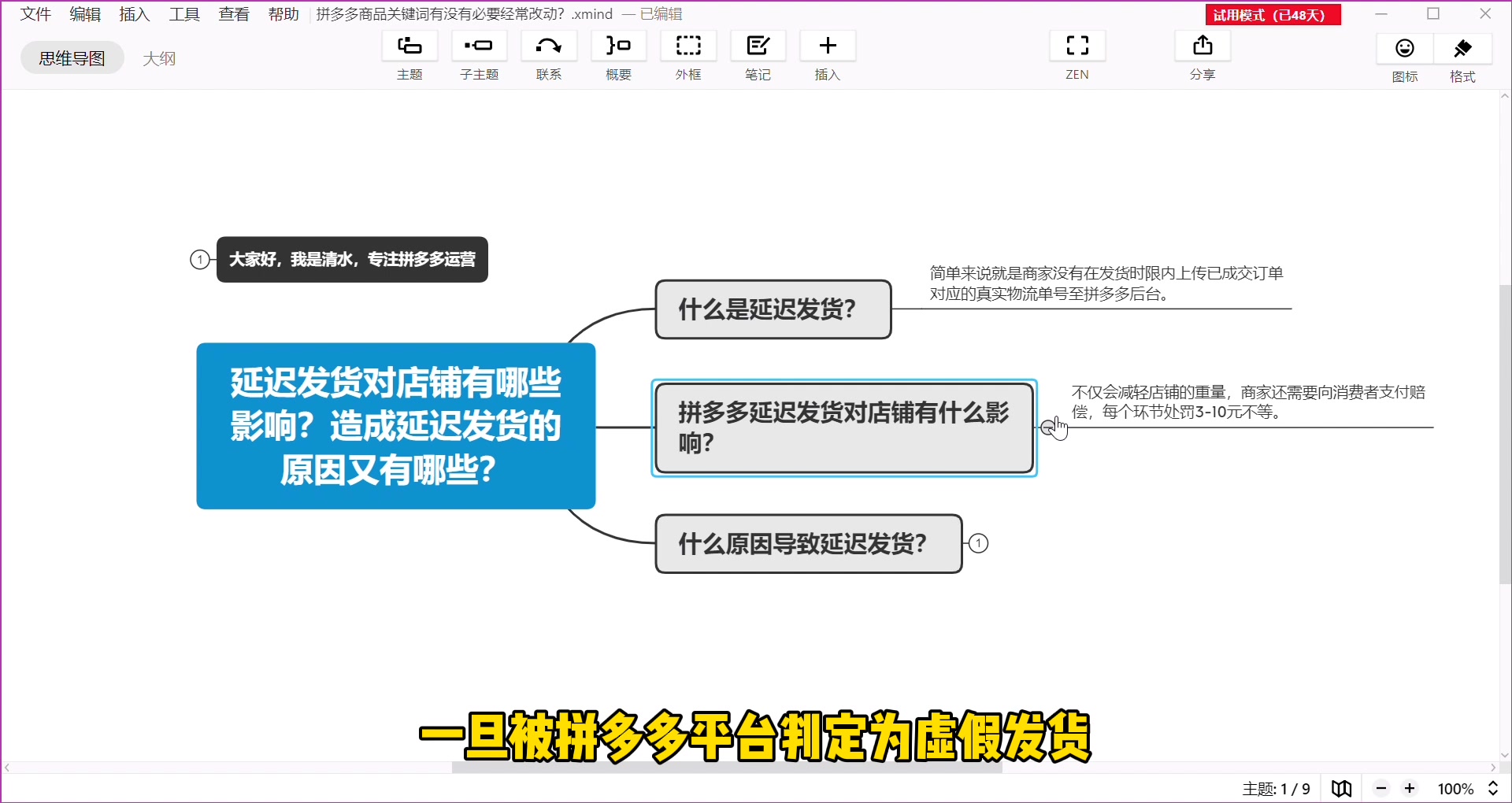Screen dimensions: 1512x803
Task: Select the 大家好，我是清水 floating topic
Action: (352, 259)
